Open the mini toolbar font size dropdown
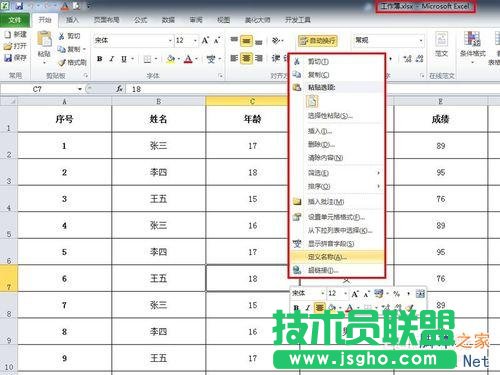Image resolution: width=500 pixels, height=375 pixels. tap(345, 294)
